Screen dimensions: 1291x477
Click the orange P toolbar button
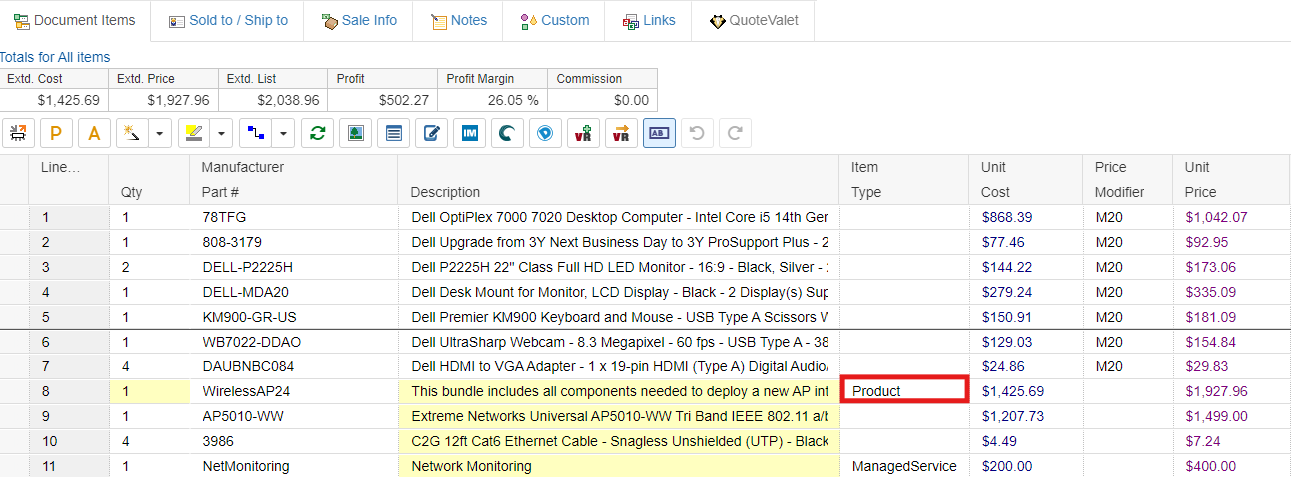[x=56, y=133]
